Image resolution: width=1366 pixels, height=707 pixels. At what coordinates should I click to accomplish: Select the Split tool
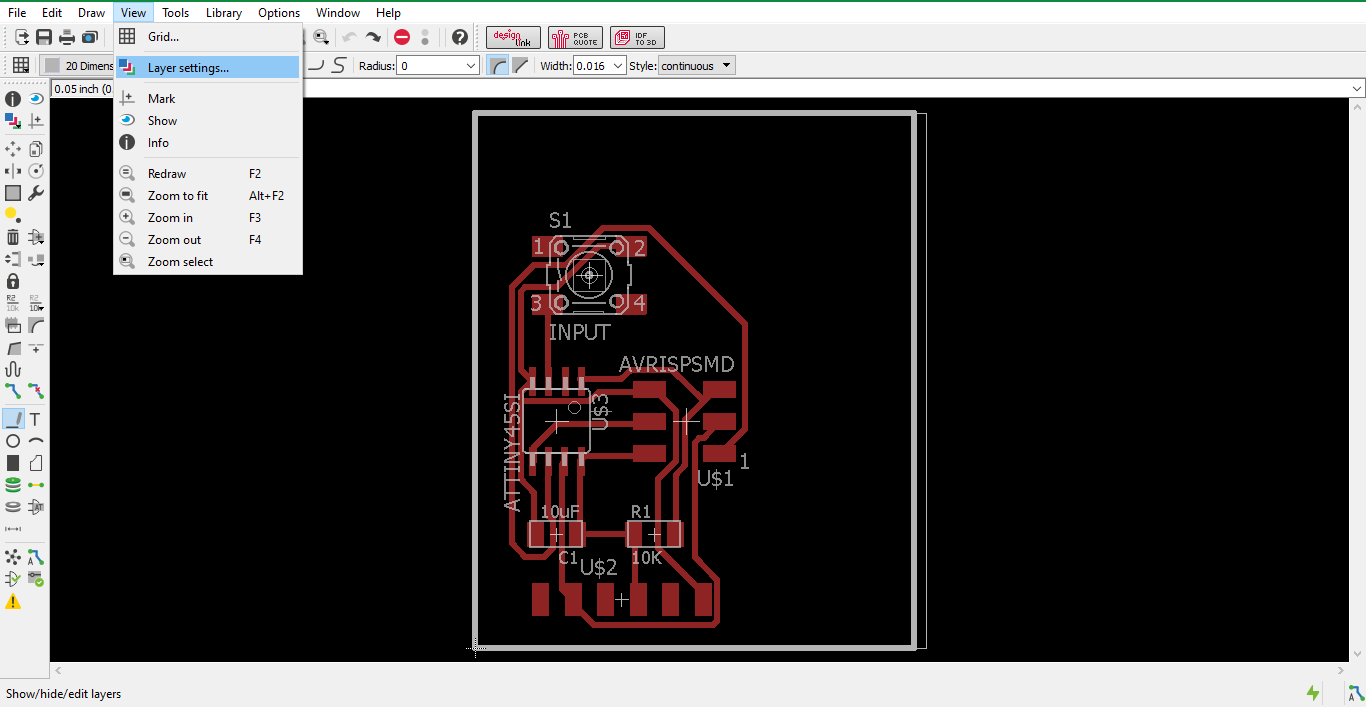pos(13,347)
